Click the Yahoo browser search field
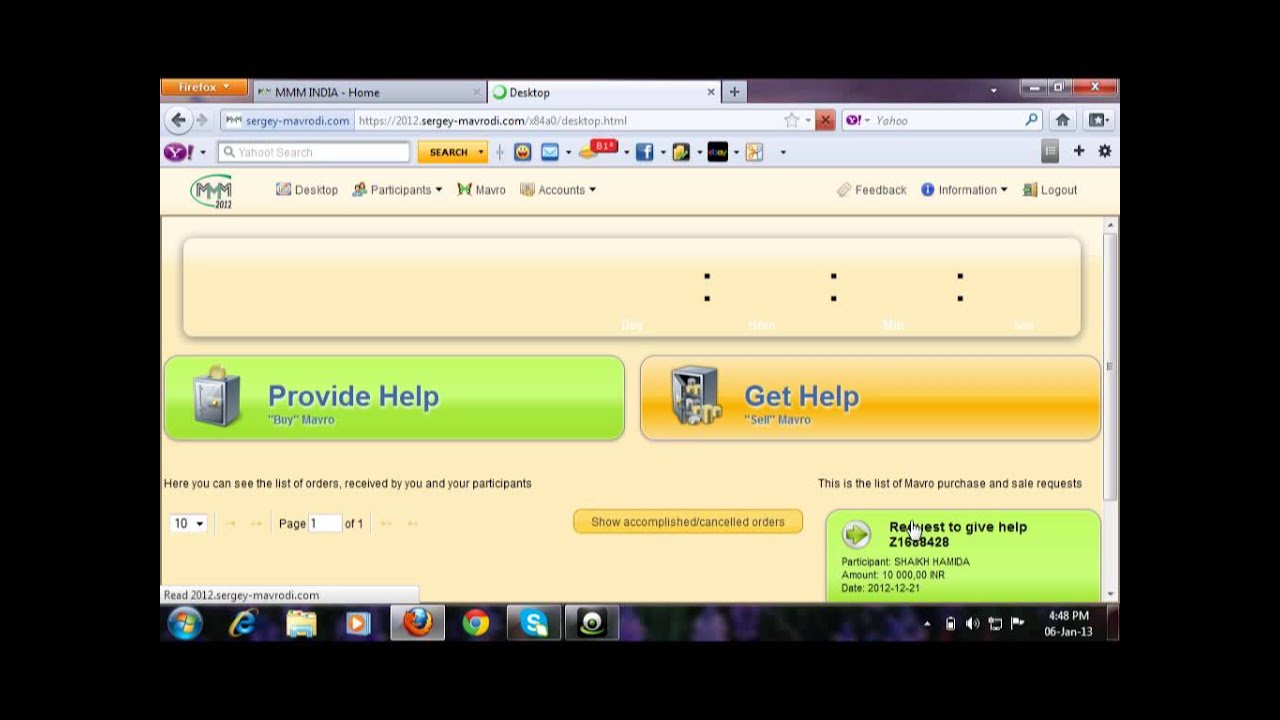Image resolution: width=1280 pixels, height=720 pixels. (948, 120)
